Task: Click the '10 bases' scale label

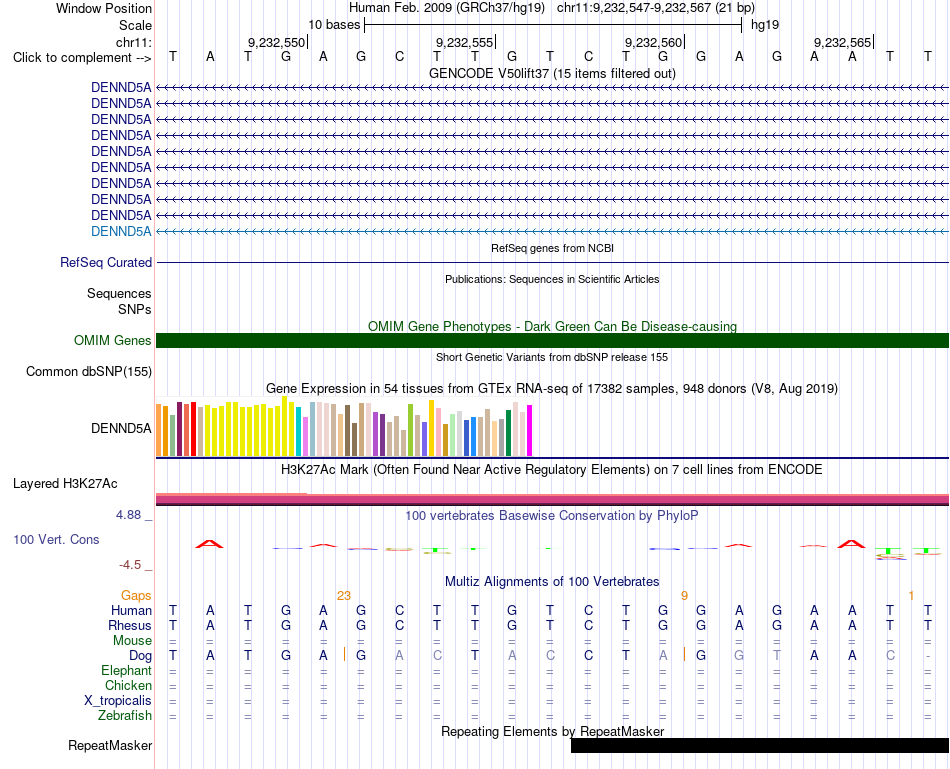Action: point(334,25)
